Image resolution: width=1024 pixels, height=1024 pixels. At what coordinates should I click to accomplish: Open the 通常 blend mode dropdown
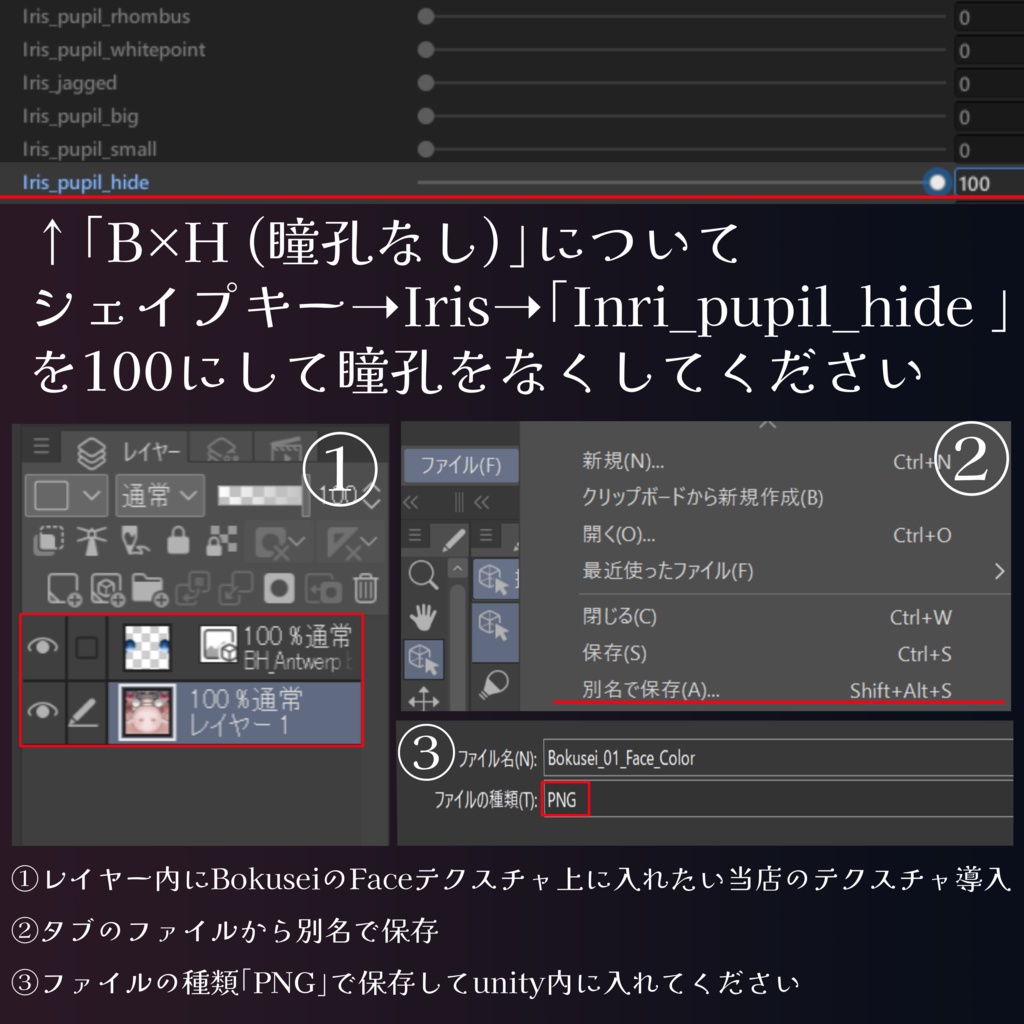[160, 495]
